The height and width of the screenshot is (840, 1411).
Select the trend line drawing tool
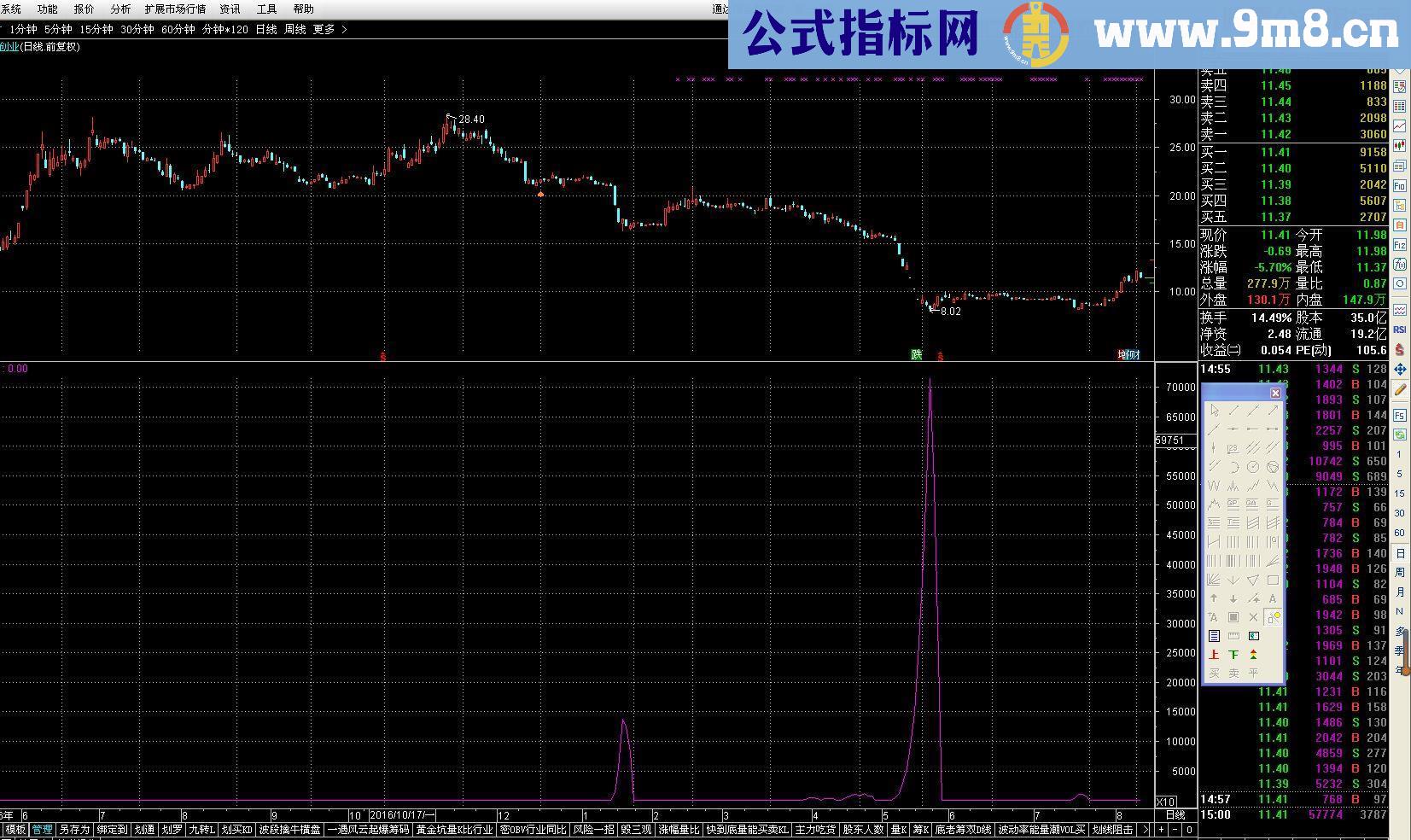point(1232,411)
